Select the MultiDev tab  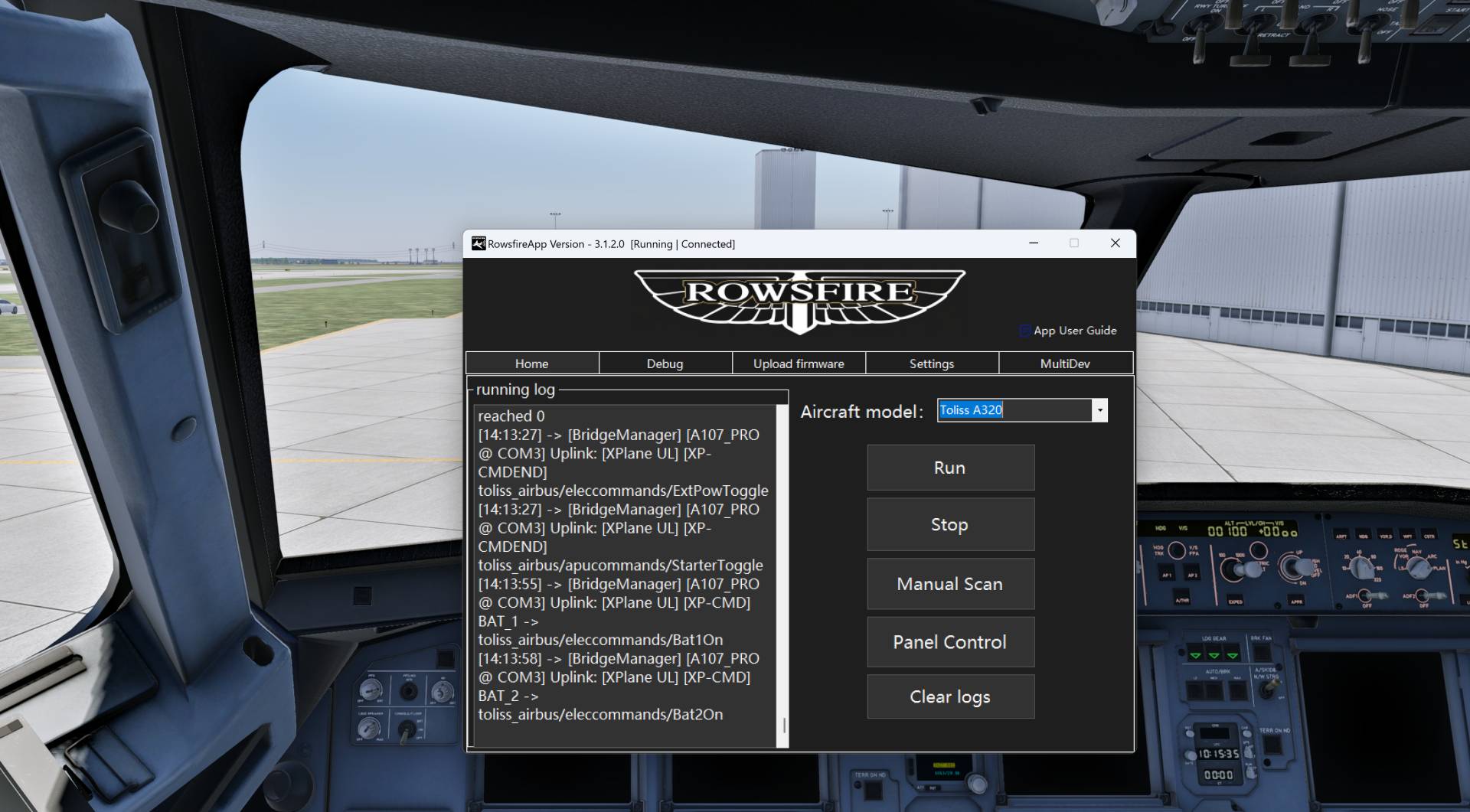click(x=1065, y=364)
